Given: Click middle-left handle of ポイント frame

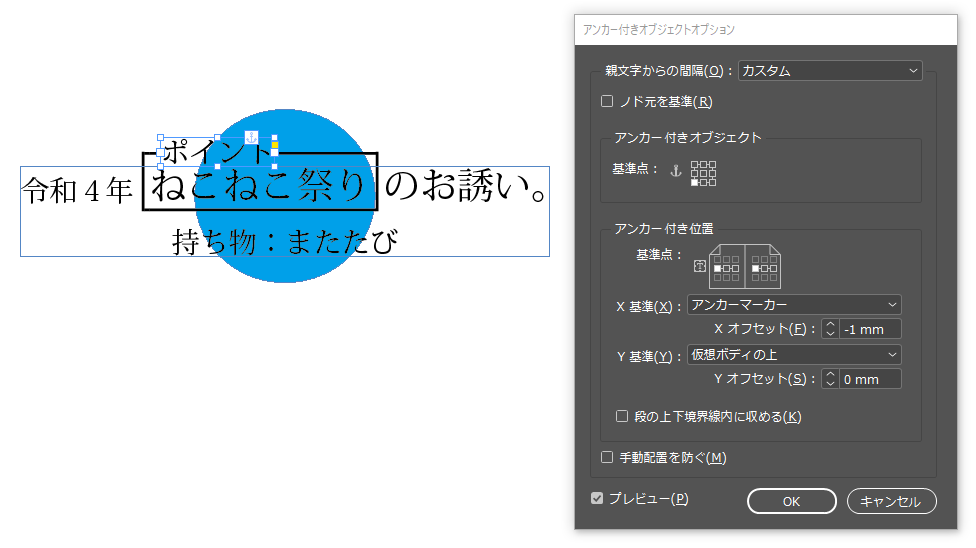Looking at the screenshot, I should click(x=161, y=152).
